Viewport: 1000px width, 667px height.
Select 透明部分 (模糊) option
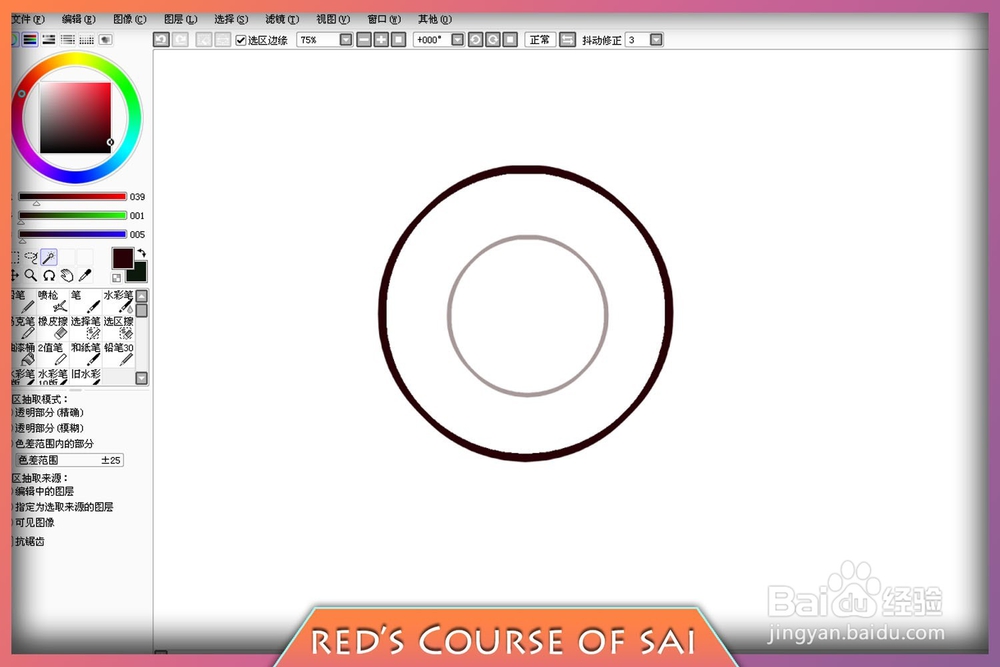[x=48, y=428]
